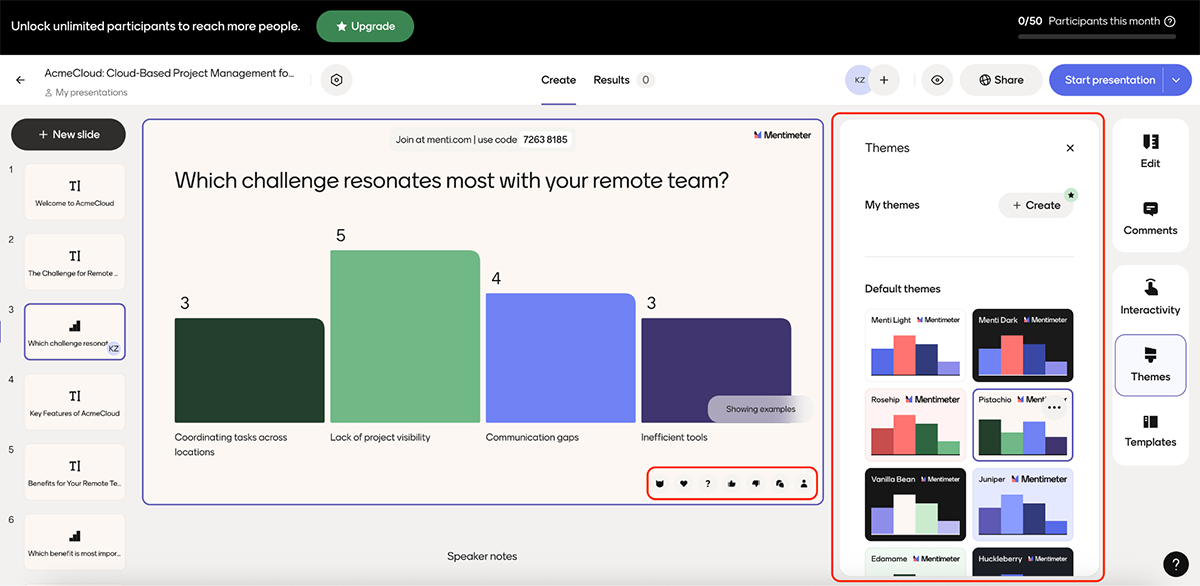Click the Upgrade button
This screenshot has height=586, width=1200.
coord(365,26)
